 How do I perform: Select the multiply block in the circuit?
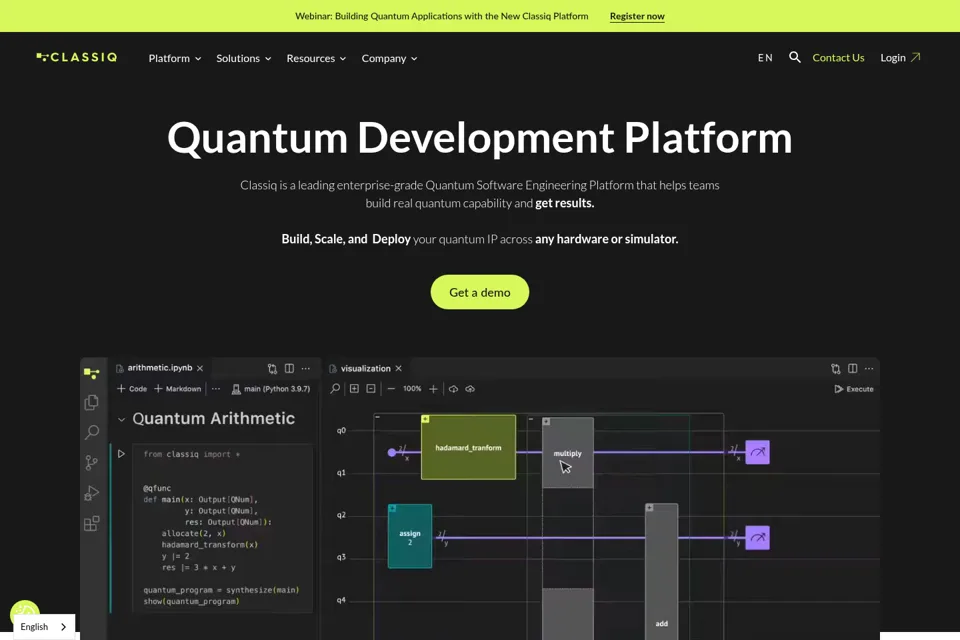click(568, 453)
